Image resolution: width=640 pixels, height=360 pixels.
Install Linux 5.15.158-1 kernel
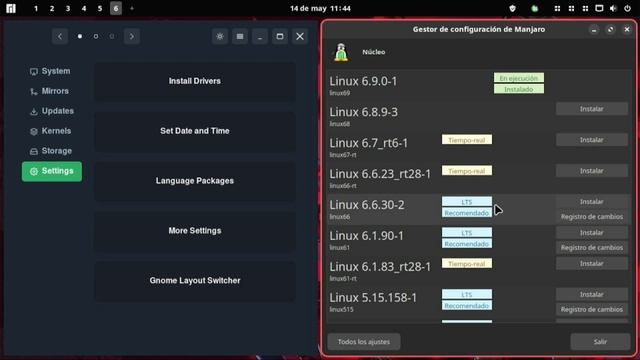pos(591,295)
